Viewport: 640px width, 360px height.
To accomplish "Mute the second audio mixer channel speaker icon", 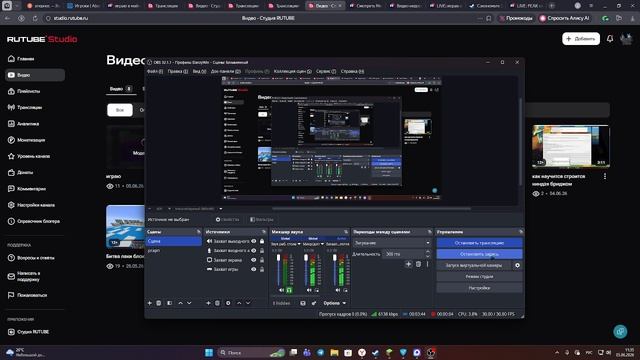I will tap(309, 290).
